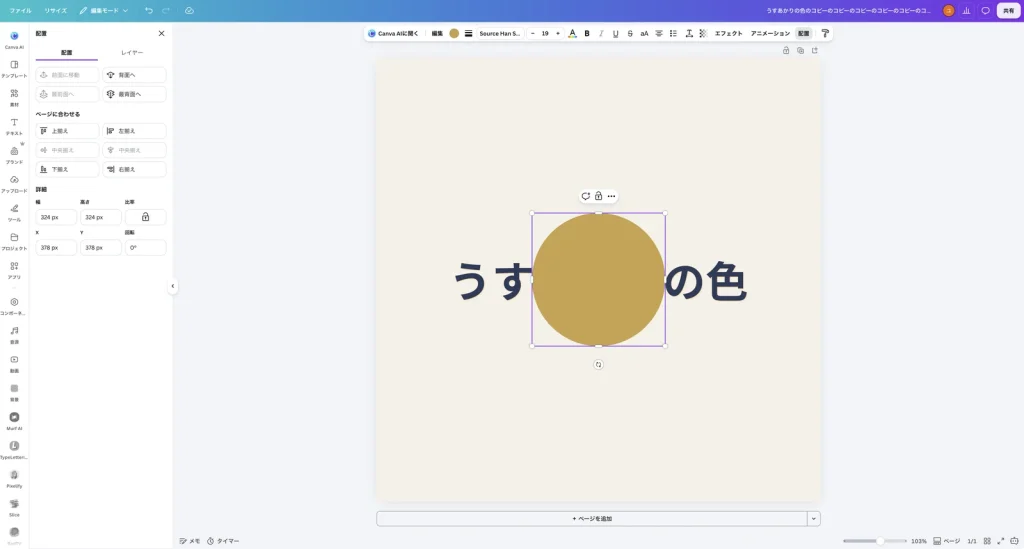
Task: Open the テンプレート (Templates) sidebar panel
Action: click(x=14, y=69)
